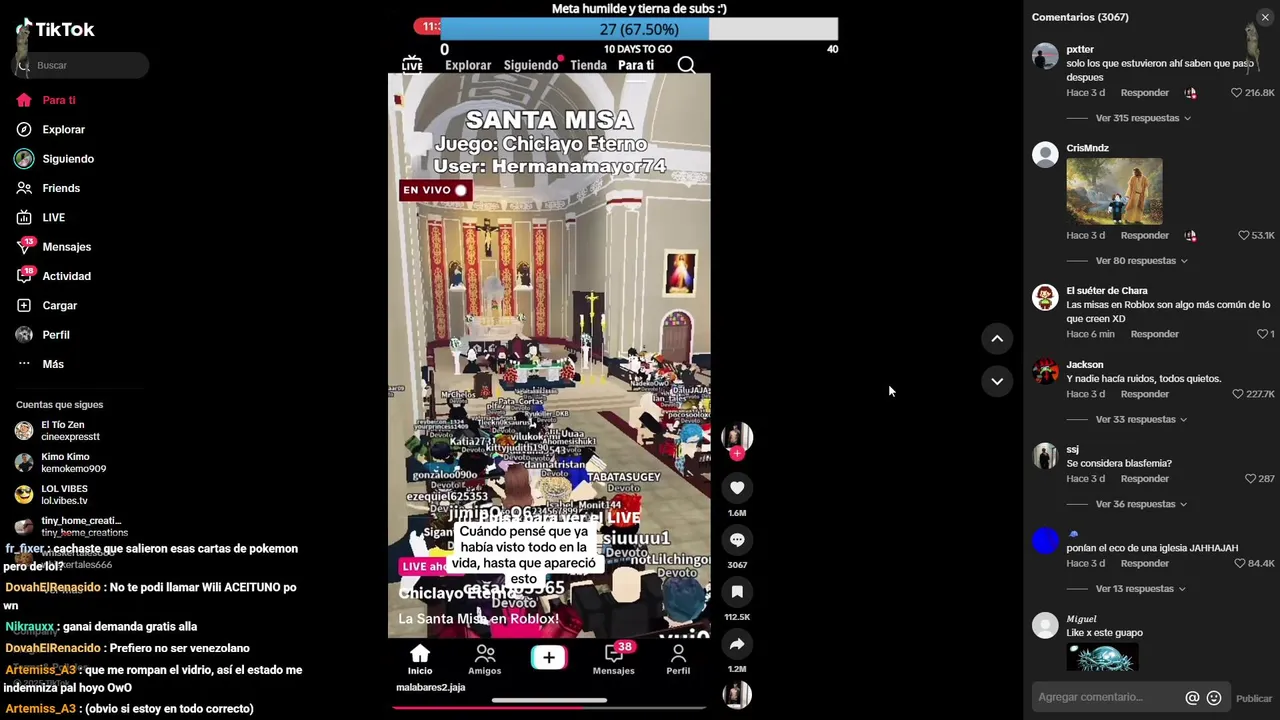Click the create plus button in bottom bar

pyautogui.click(x=549, y=658)
